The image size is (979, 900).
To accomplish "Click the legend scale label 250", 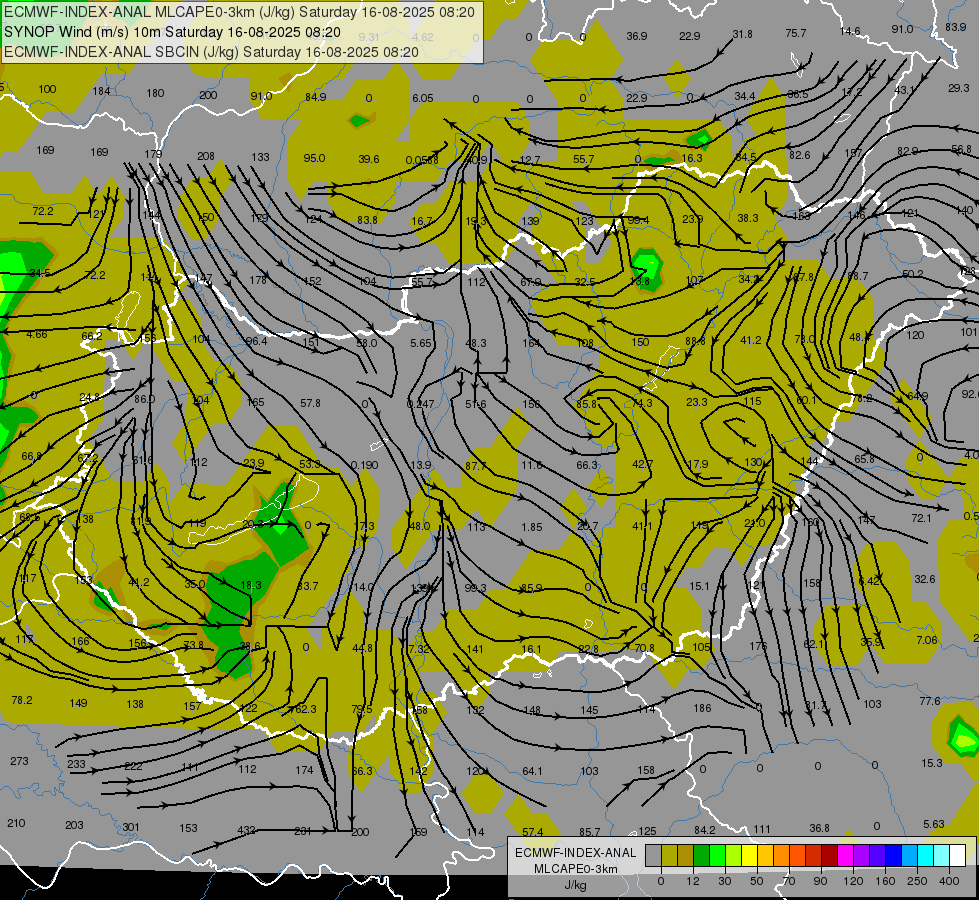I will pyautogui.click(x=917, y=881).
